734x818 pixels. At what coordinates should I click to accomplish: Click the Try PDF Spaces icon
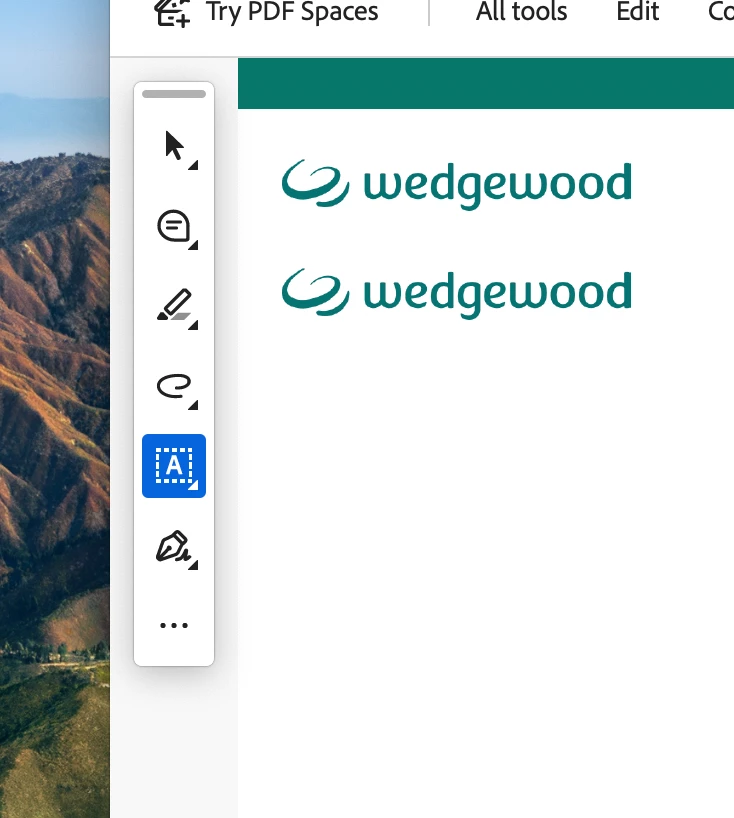click(172, 13)
